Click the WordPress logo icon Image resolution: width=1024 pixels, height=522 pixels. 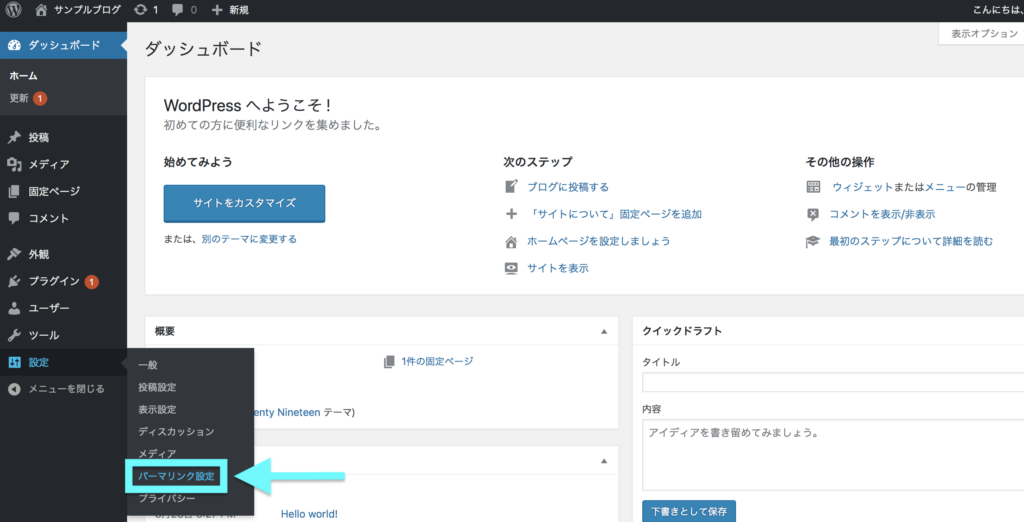click(14, 10)
